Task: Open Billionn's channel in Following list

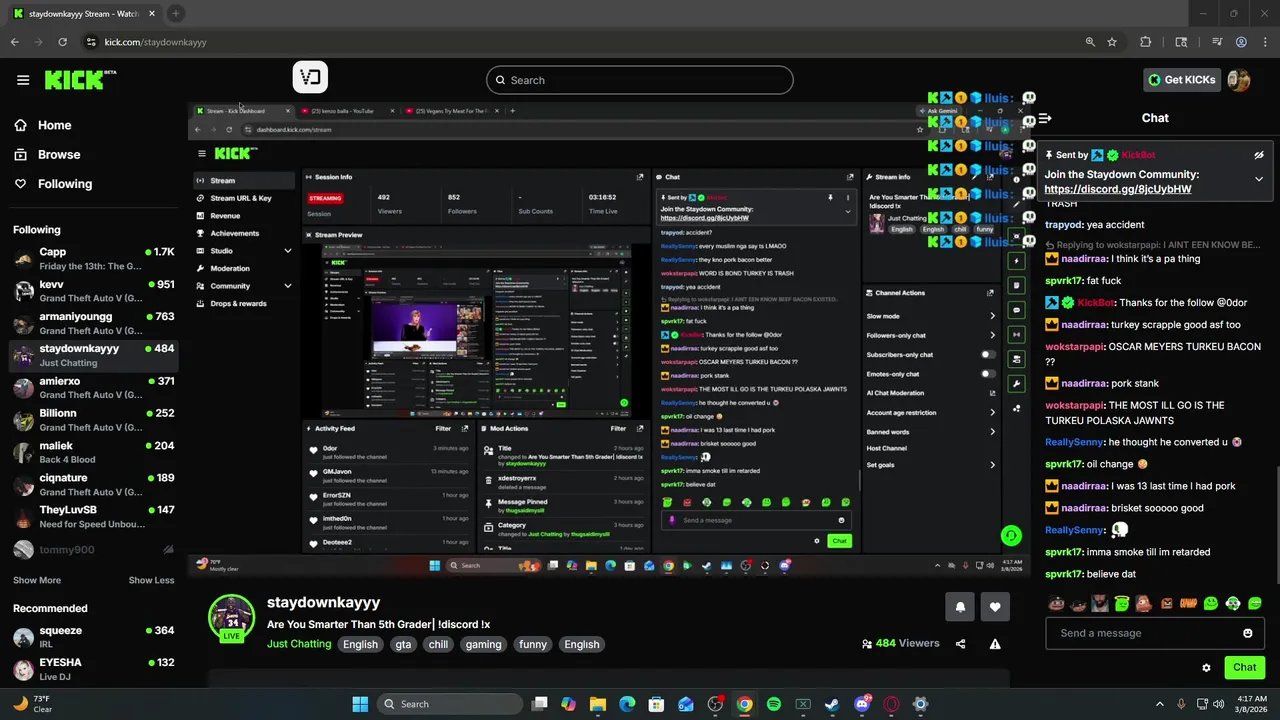Action: tap(94, 420)
